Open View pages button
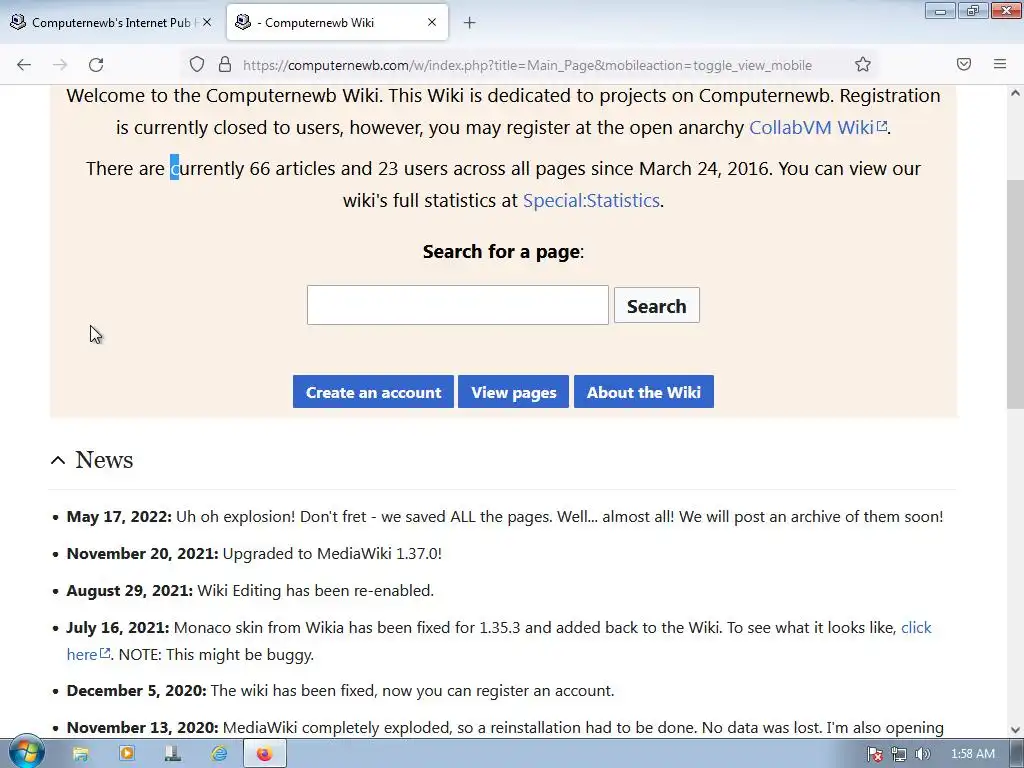The height and width of the screenshot is (768, 1024). tap(513, 392)
